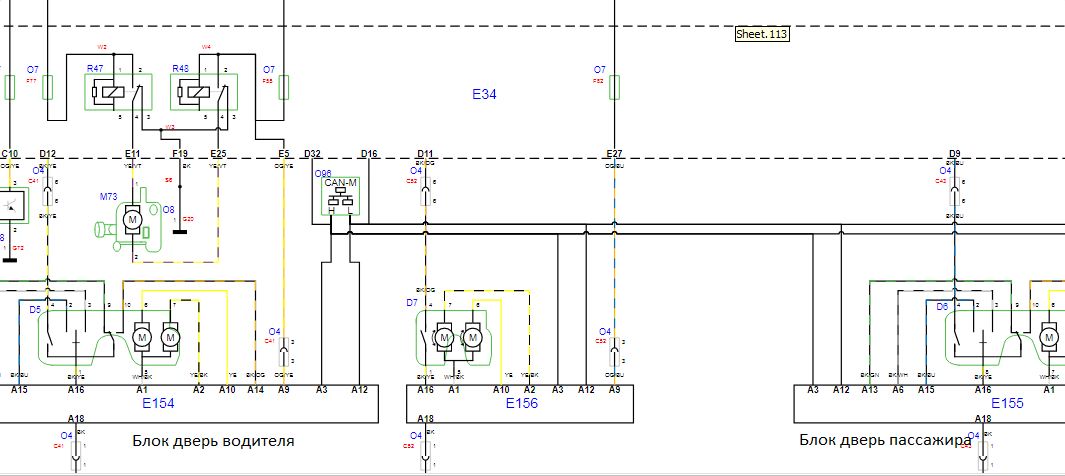Click the E154 driver door block label
Screen dimensions: 1065x476
pyautogui.click(x=158, y=403)
